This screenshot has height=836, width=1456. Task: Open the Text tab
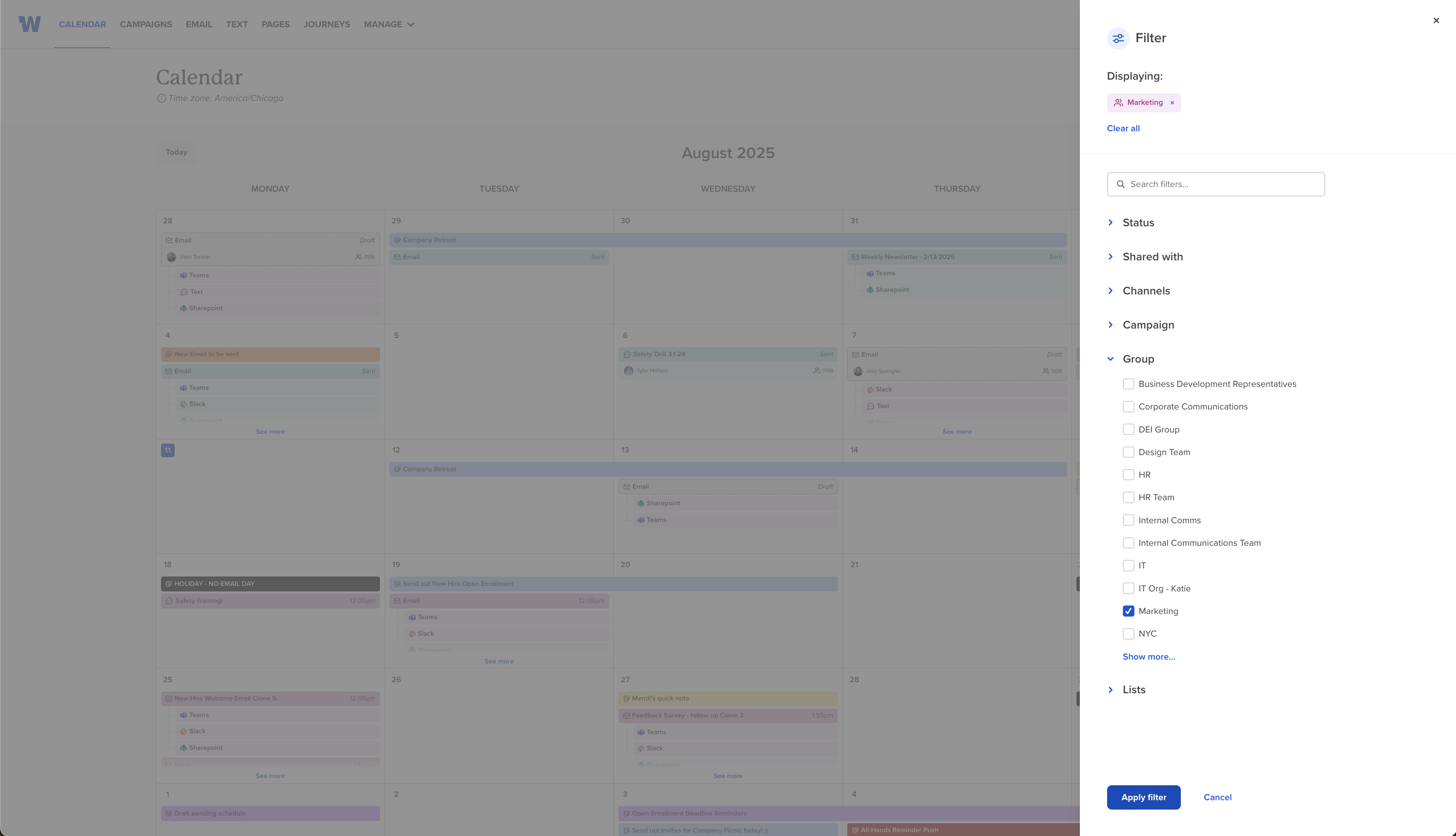tap(236, 25)
